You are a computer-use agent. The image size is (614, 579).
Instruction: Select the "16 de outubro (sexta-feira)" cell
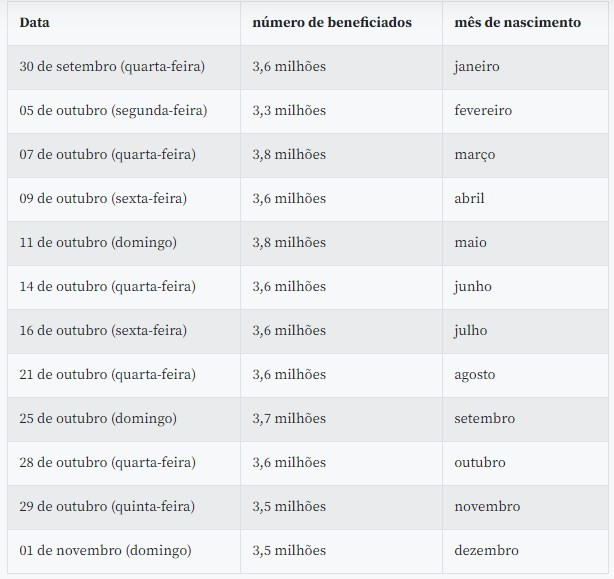coord(103,330)
